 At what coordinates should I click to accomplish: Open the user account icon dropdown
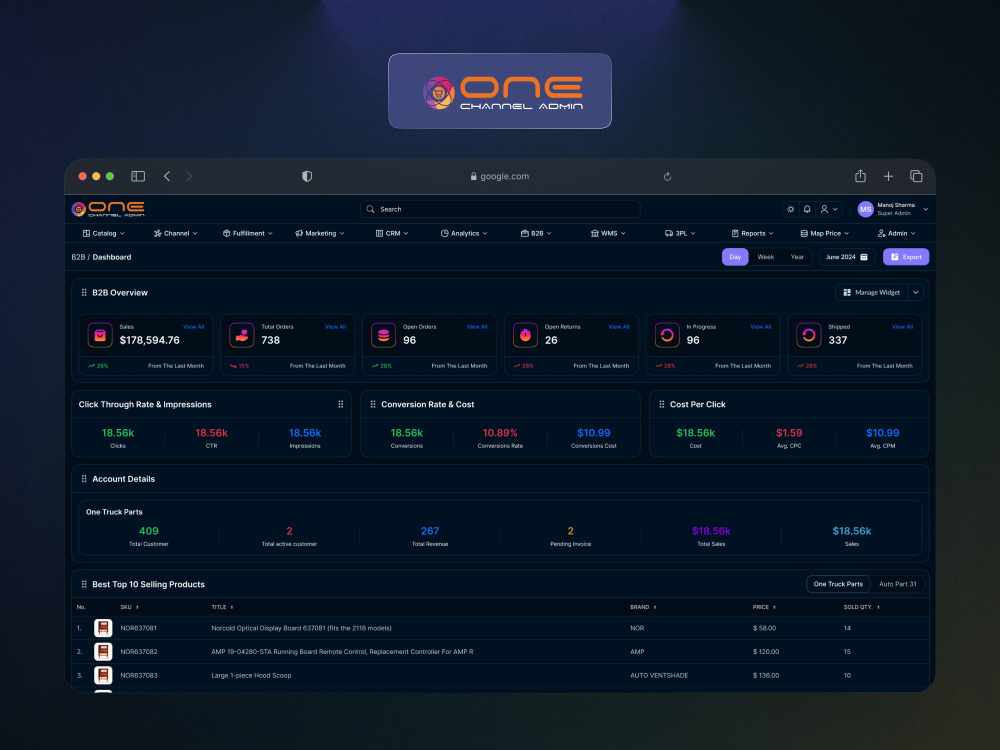tap(828, 209)
